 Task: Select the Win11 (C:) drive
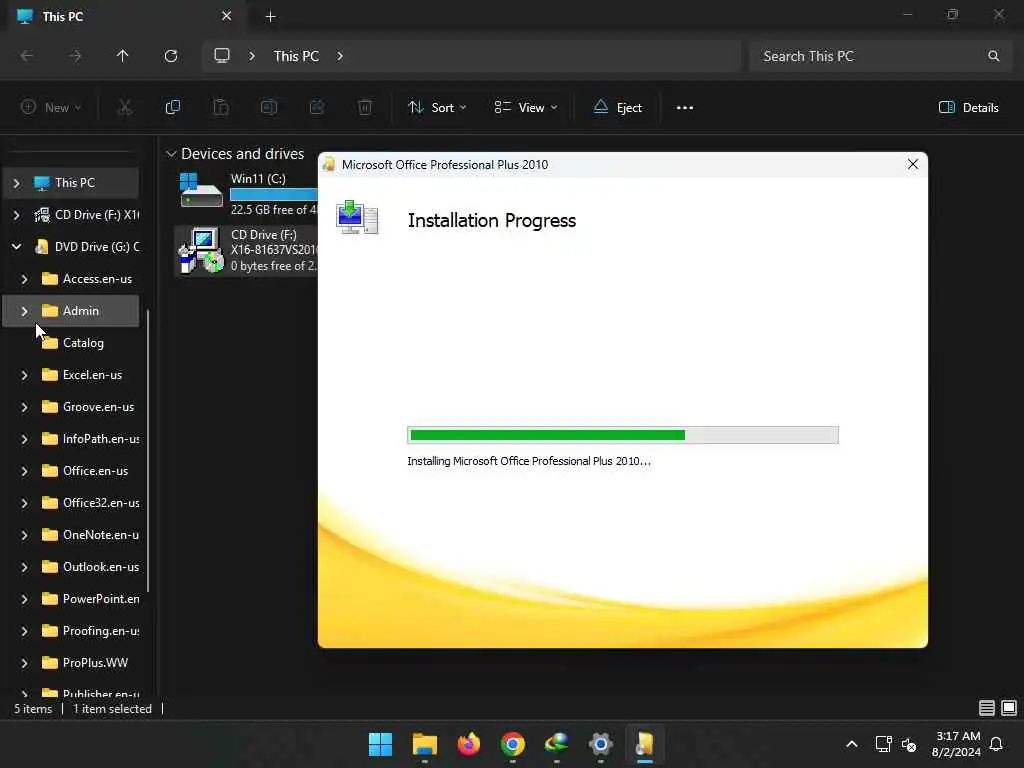pos(248,194)
